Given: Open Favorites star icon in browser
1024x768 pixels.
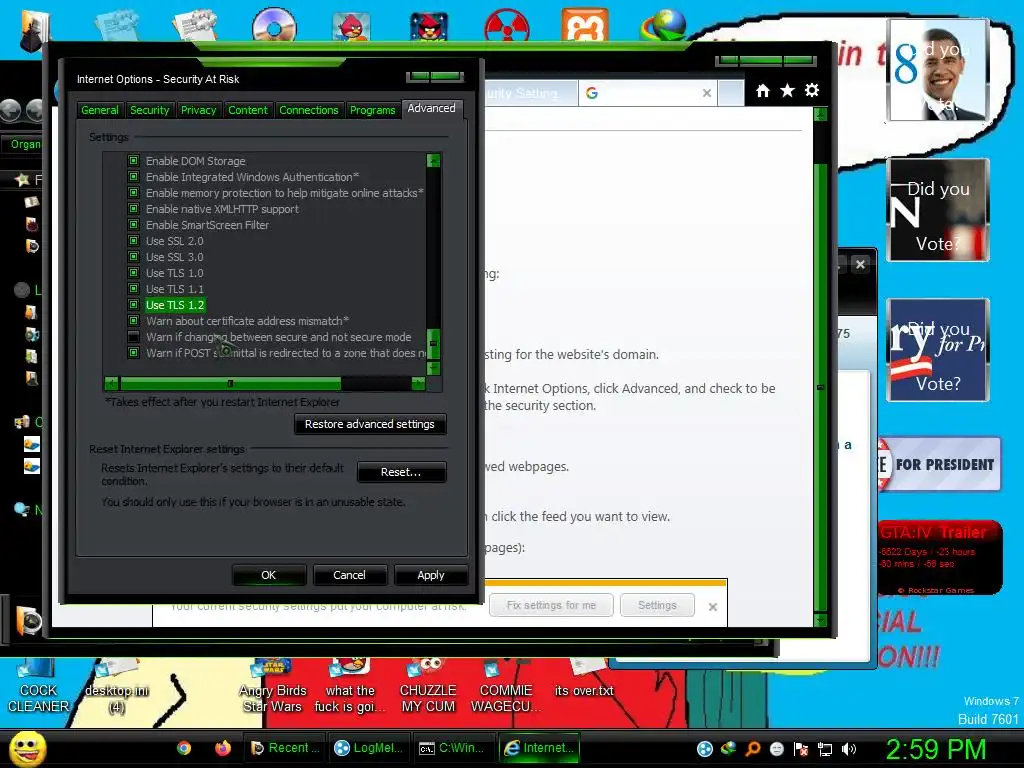Looking at the screenshot, I should pos(787,91).
